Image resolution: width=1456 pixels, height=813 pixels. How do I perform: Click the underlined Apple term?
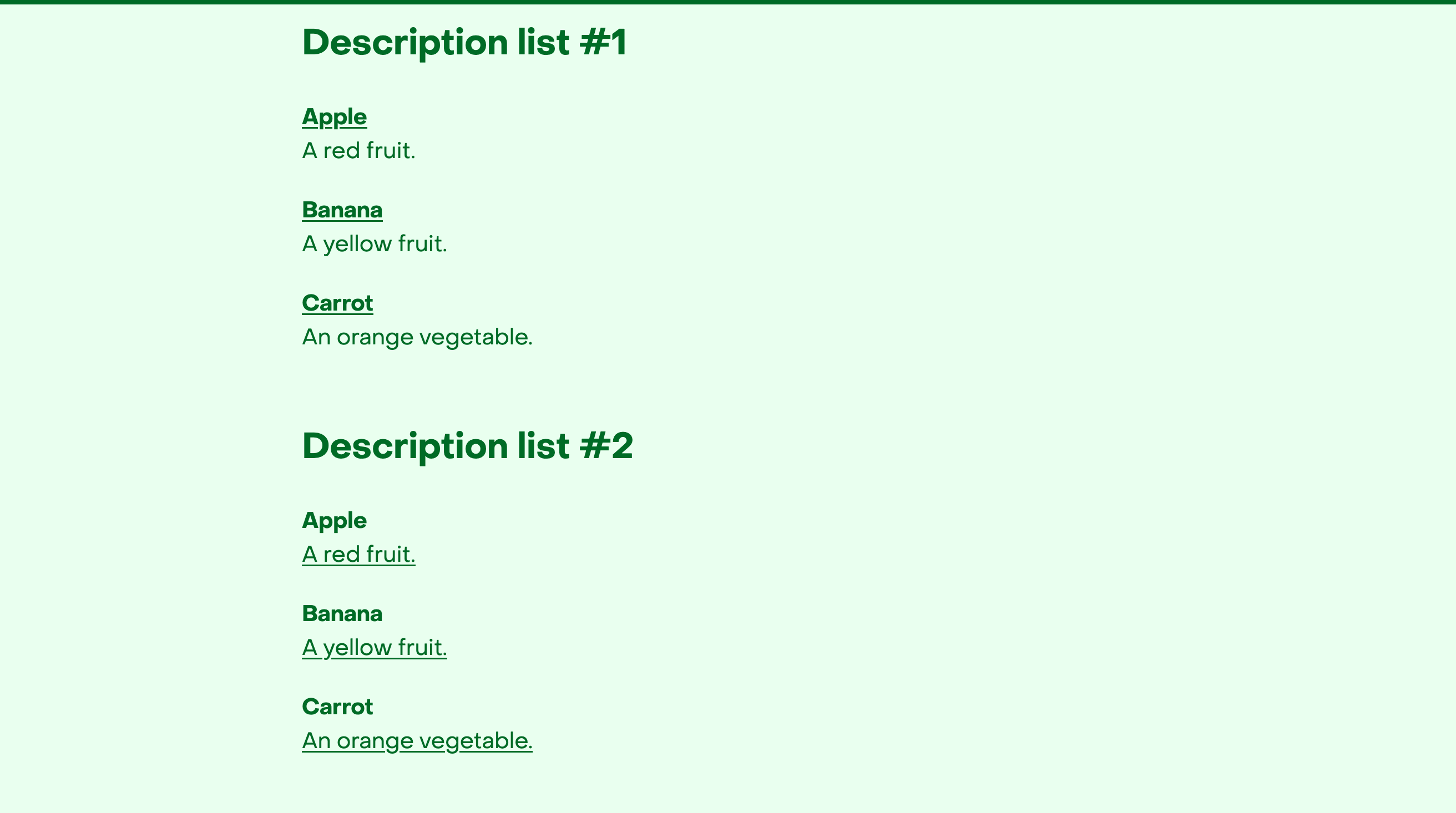point(334,118)
